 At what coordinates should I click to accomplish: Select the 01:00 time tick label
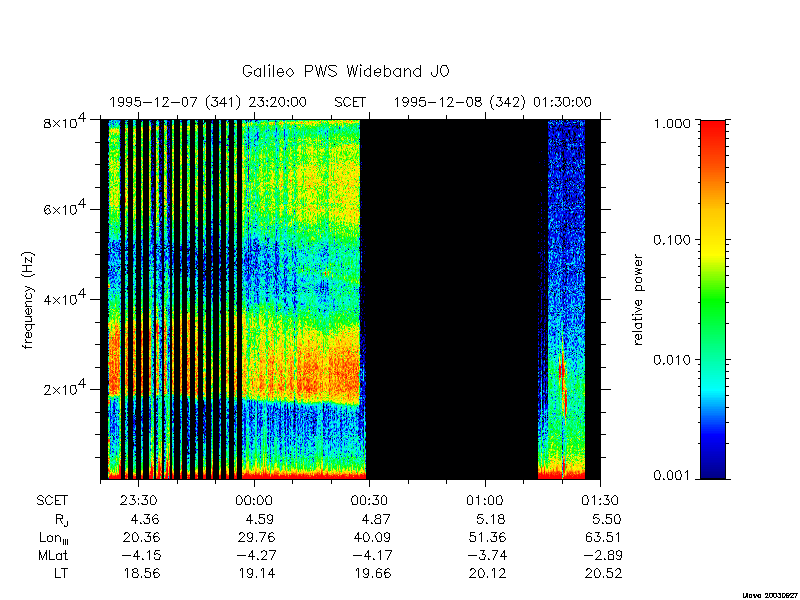pos(485,501)
